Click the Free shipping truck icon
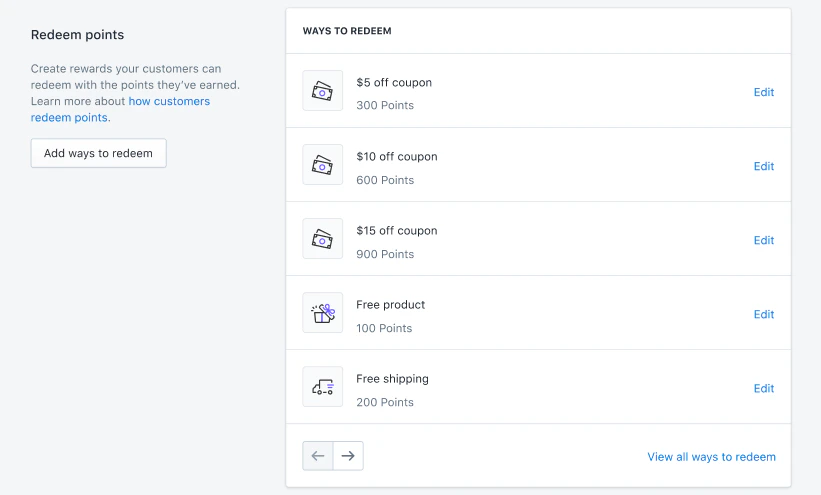This screenshot has height=495, width=821. [322, 387]
